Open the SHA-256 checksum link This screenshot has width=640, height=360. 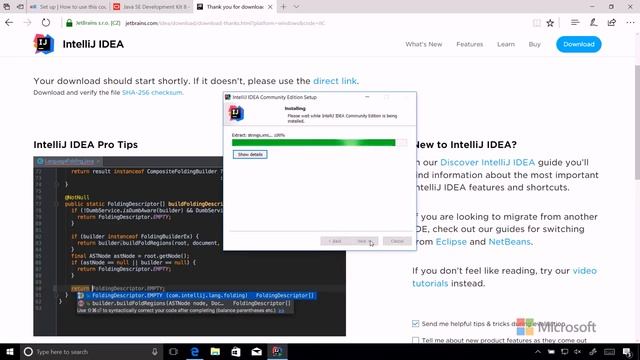point(152,93)
